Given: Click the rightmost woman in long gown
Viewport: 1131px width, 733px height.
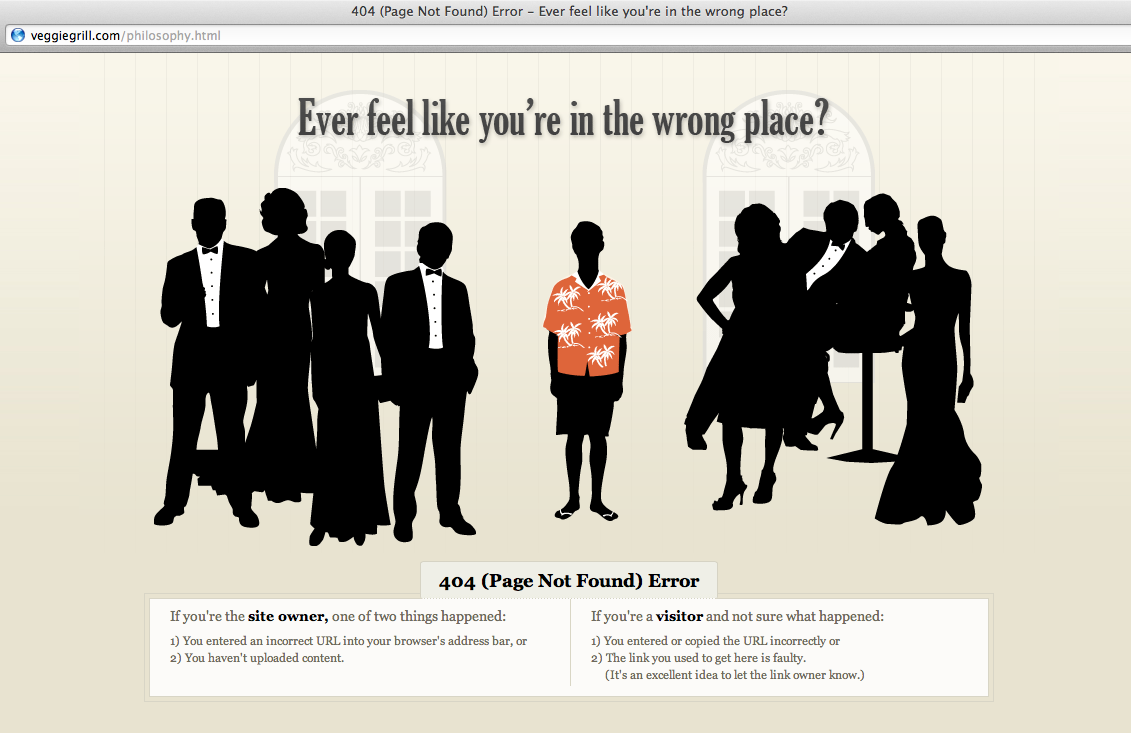Looking at the screenshot, I should pyautogui.click(x=930, y=400).
